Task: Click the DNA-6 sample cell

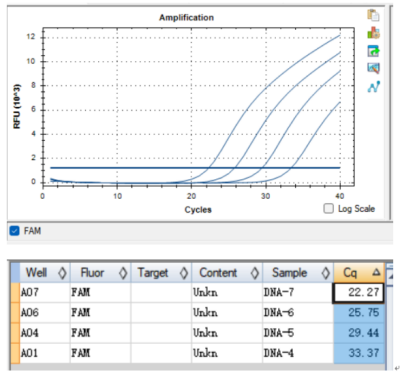Action: pyautogui.click(x=298, y=313)
